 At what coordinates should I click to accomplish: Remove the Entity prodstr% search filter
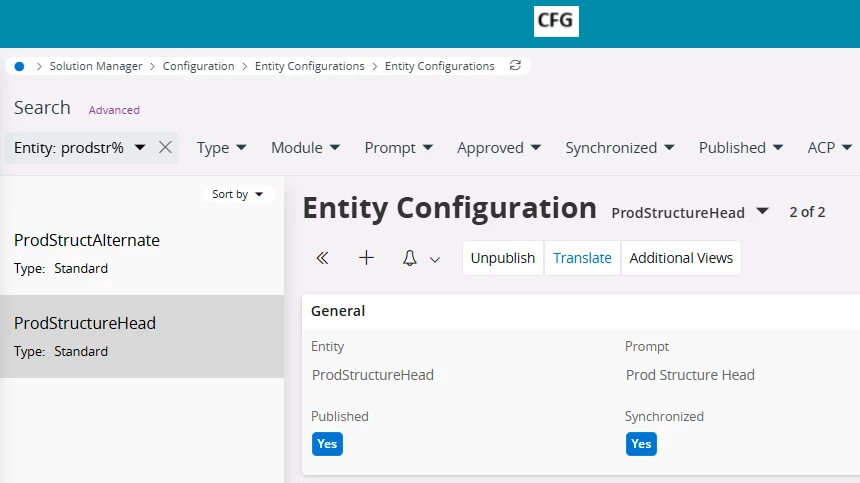165,148
